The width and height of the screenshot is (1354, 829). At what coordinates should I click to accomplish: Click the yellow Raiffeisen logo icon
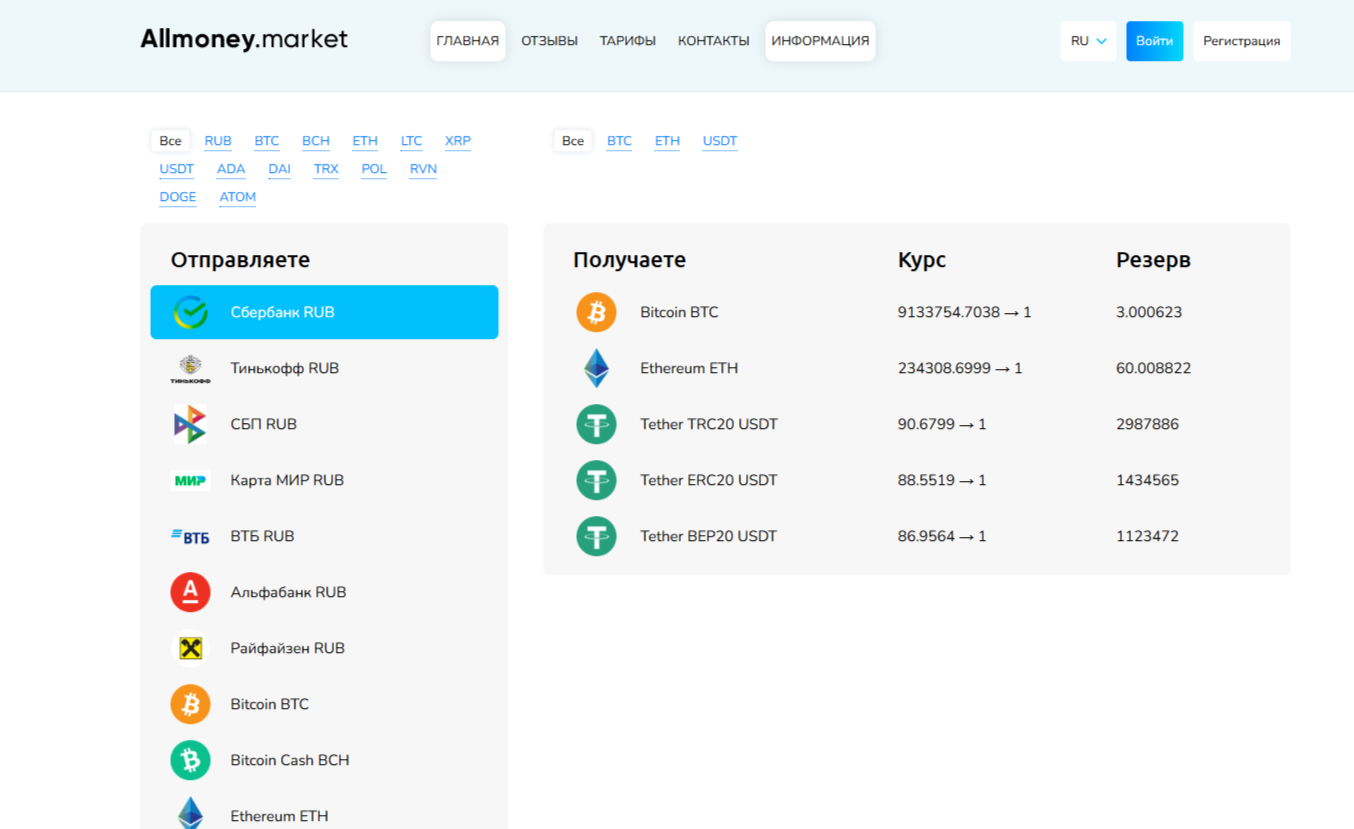190,648
